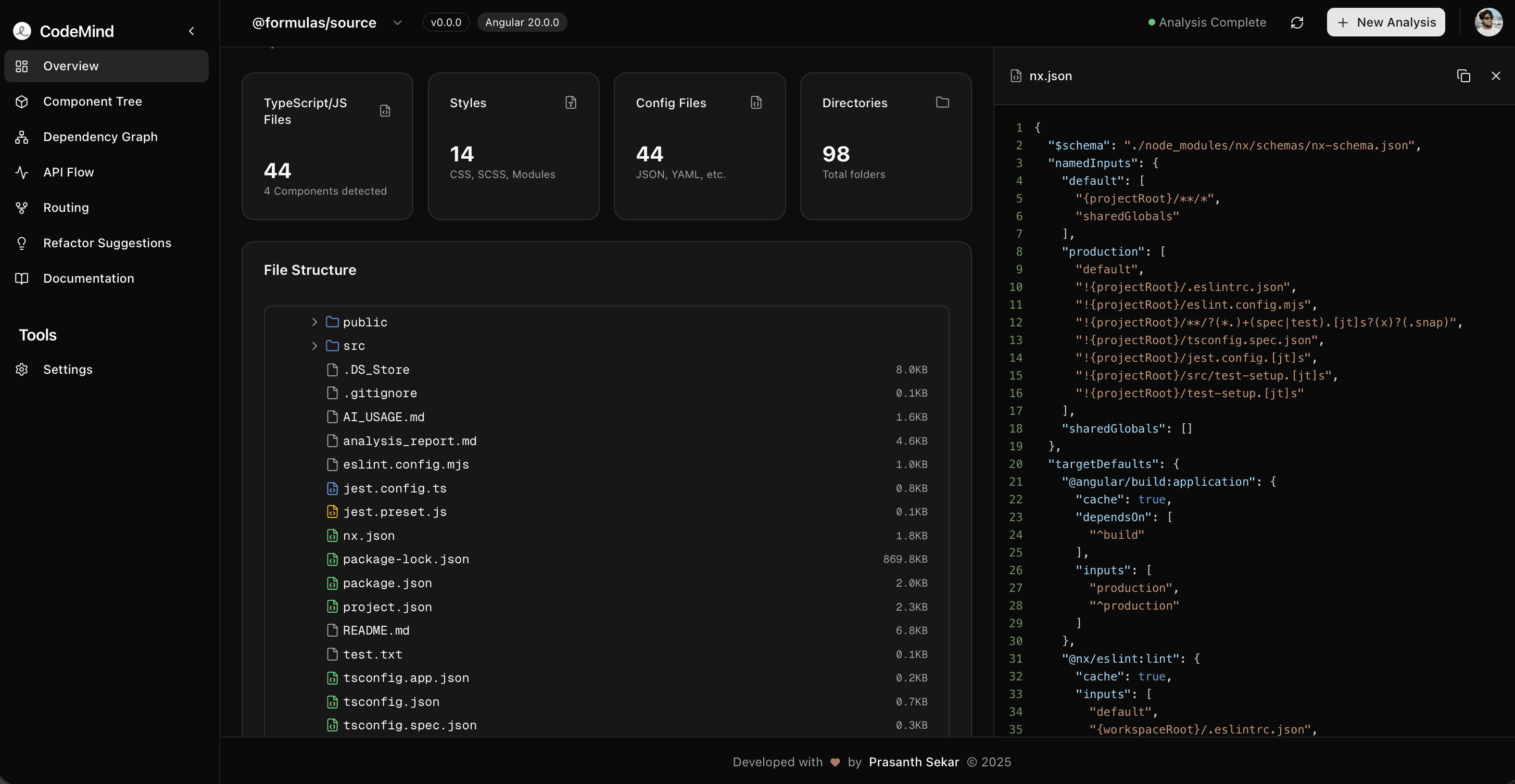Click the New Analysis button
The image size is (1515, 784).
(1385, 22)
